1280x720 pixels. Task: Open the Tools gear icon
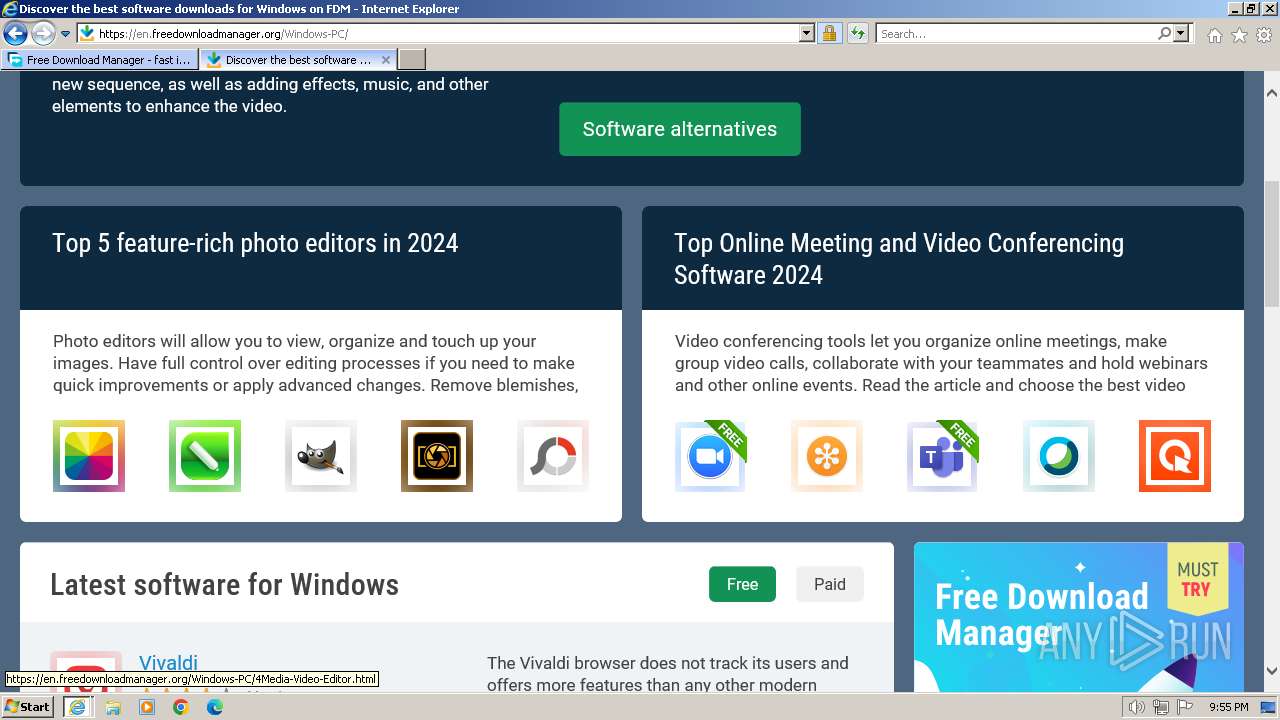[x=1264, y=35]
